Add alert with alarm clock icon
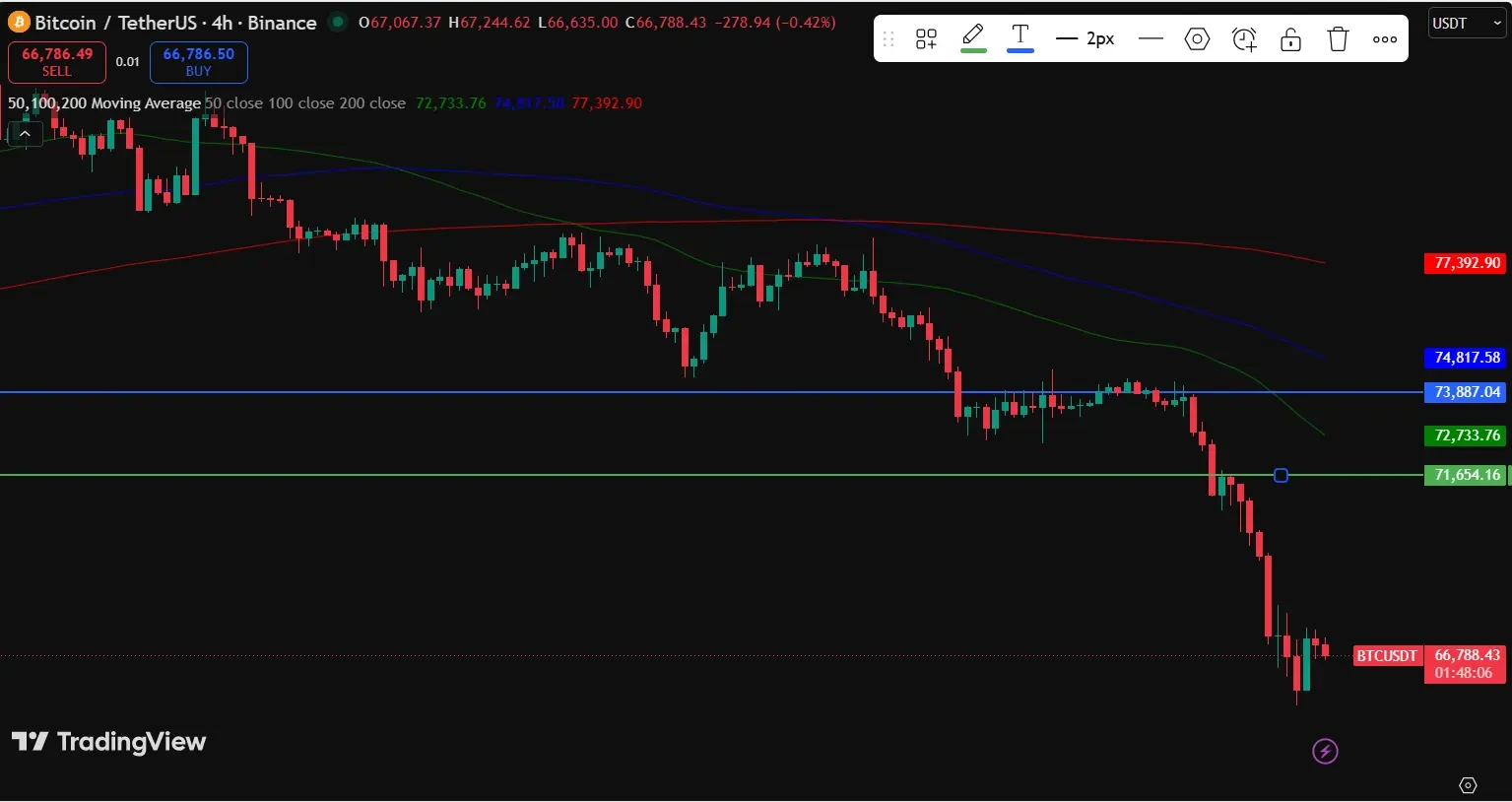Viewport: 1512px width, 802px height. tap(1244, 39)
